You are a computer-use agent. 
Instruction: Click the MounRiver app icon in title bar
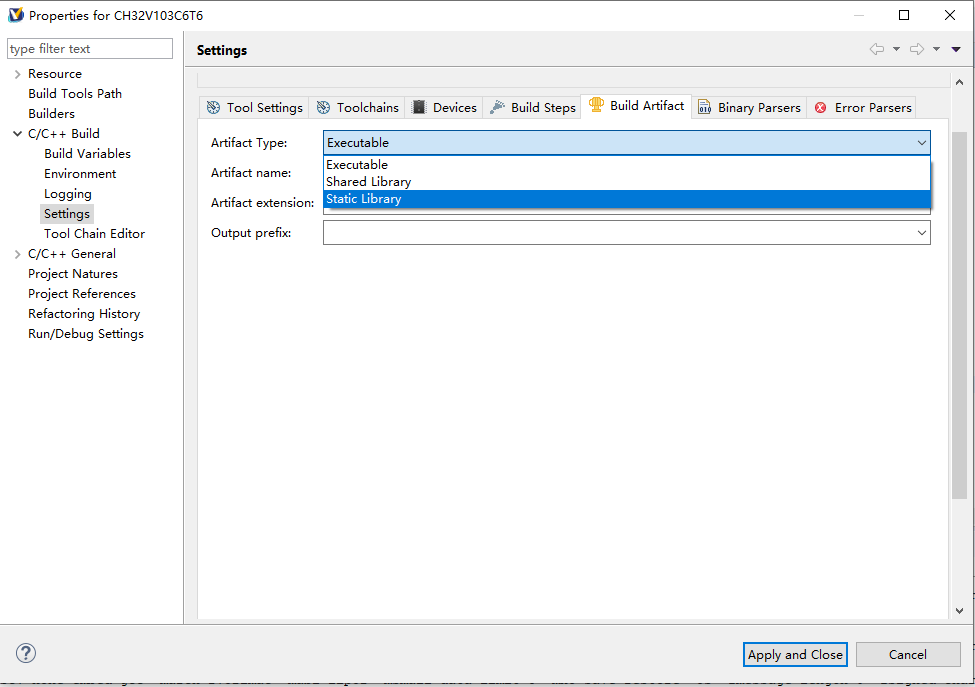click(16, 14)
